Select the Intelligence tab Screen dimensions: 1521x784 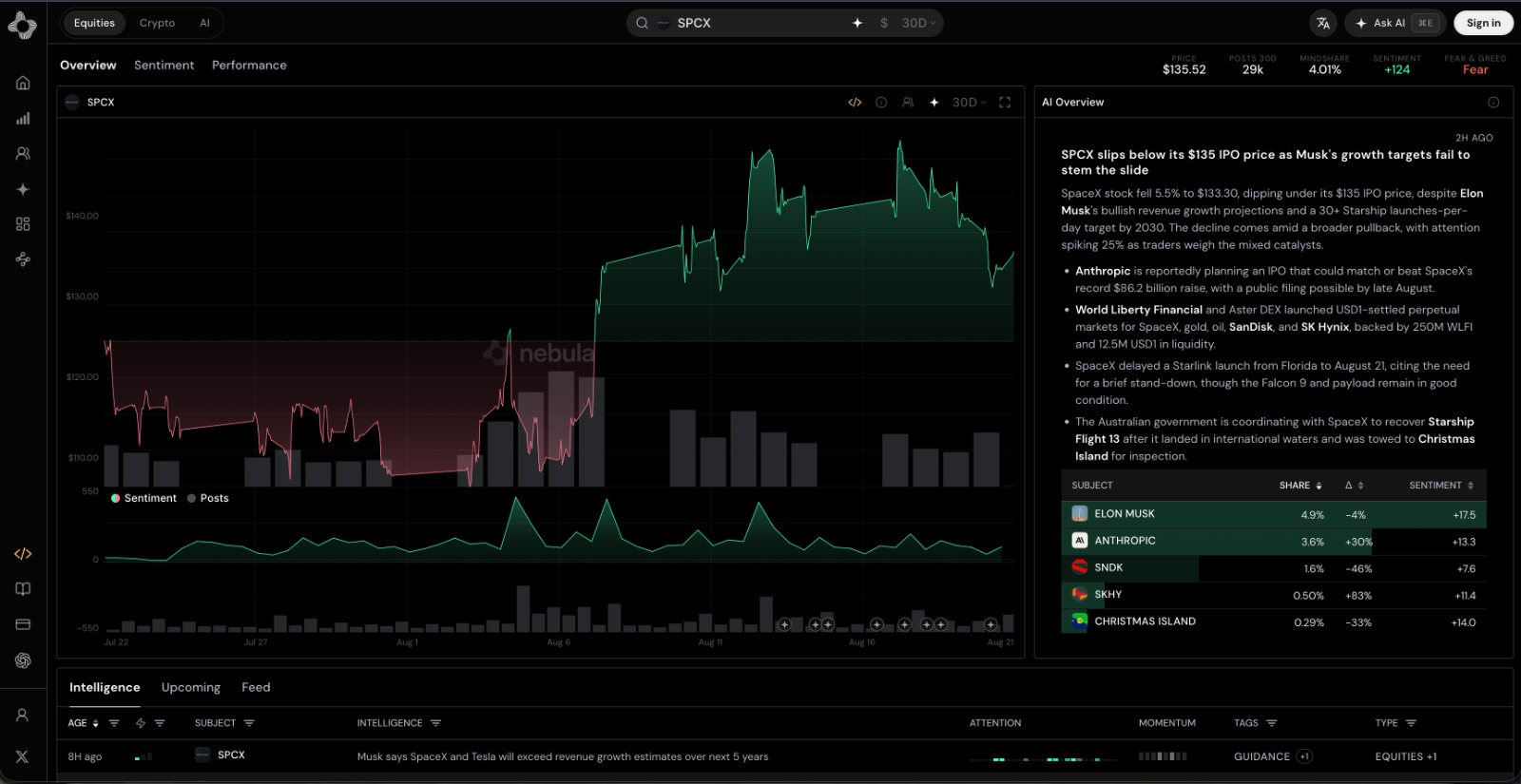(x=105, y=688)
